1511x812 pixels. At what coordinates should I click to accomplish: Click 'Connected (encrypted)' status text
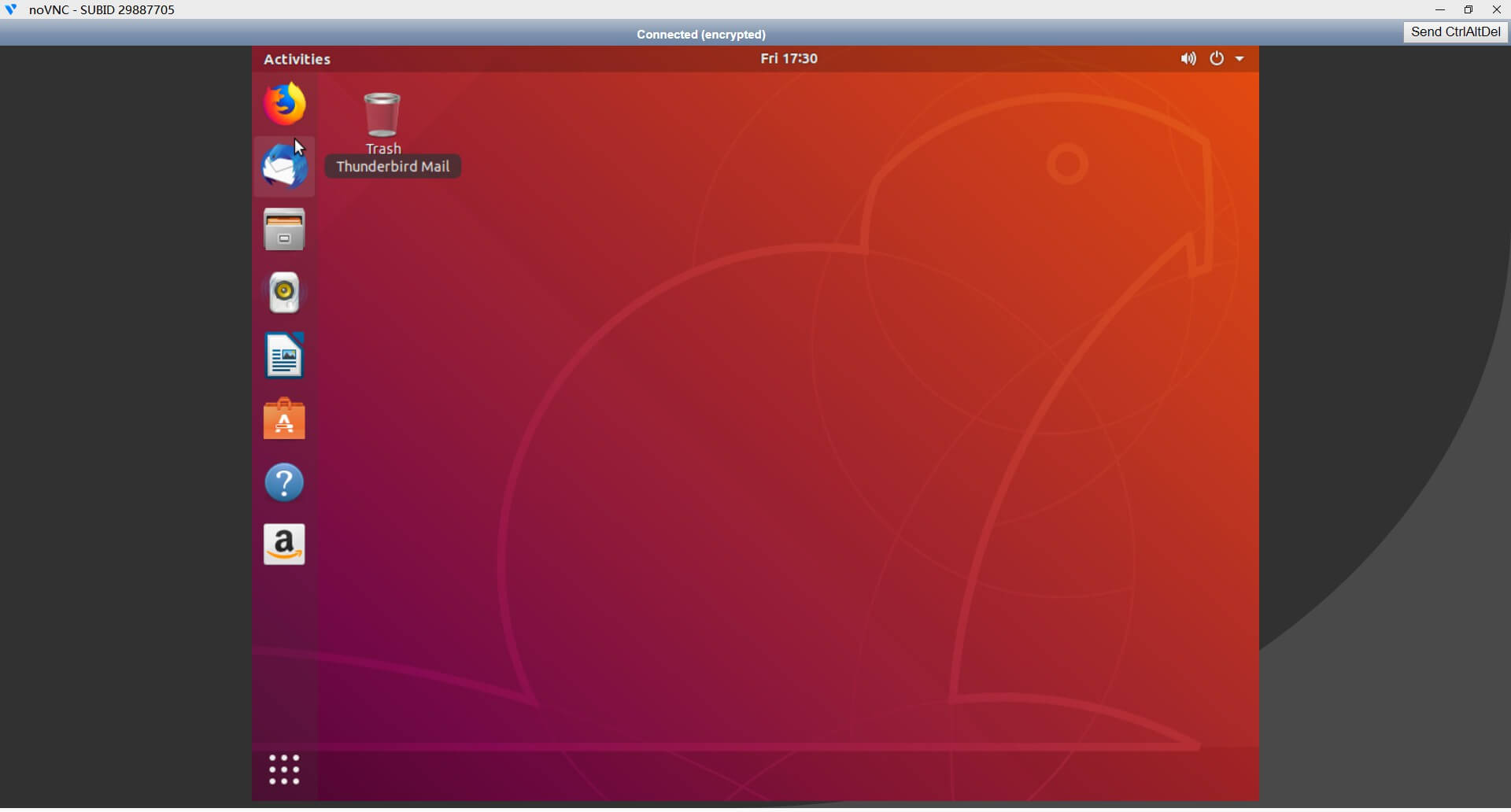point(701,35)
